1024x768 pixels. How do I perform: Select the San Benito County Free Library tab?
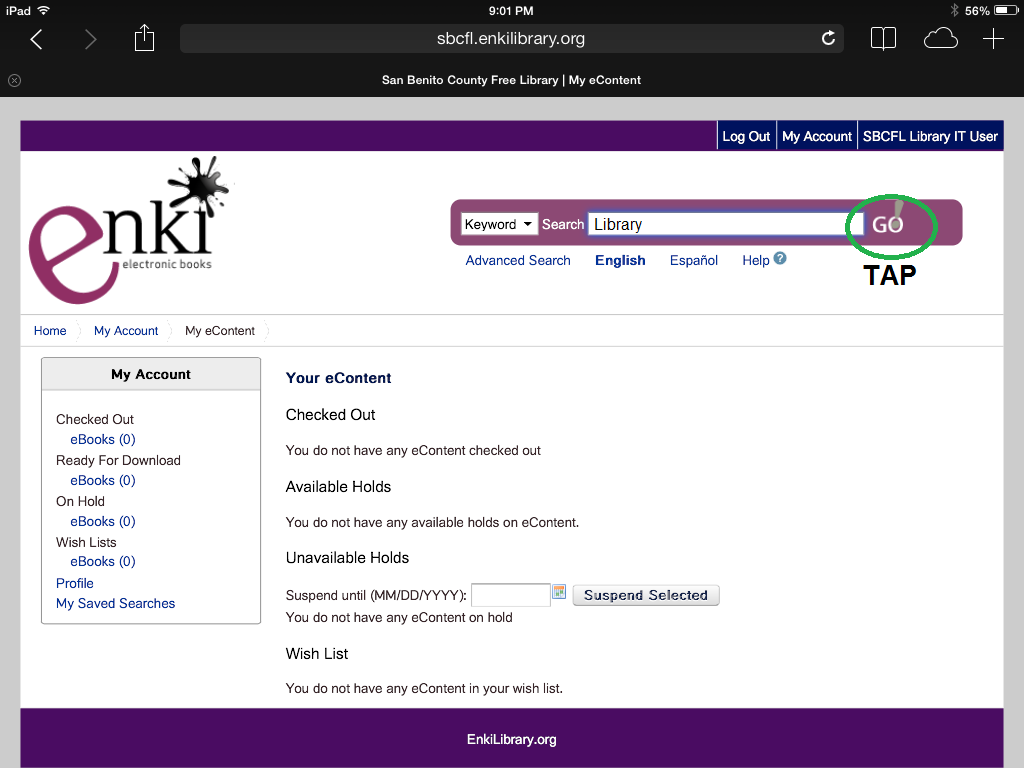(511, 80)
